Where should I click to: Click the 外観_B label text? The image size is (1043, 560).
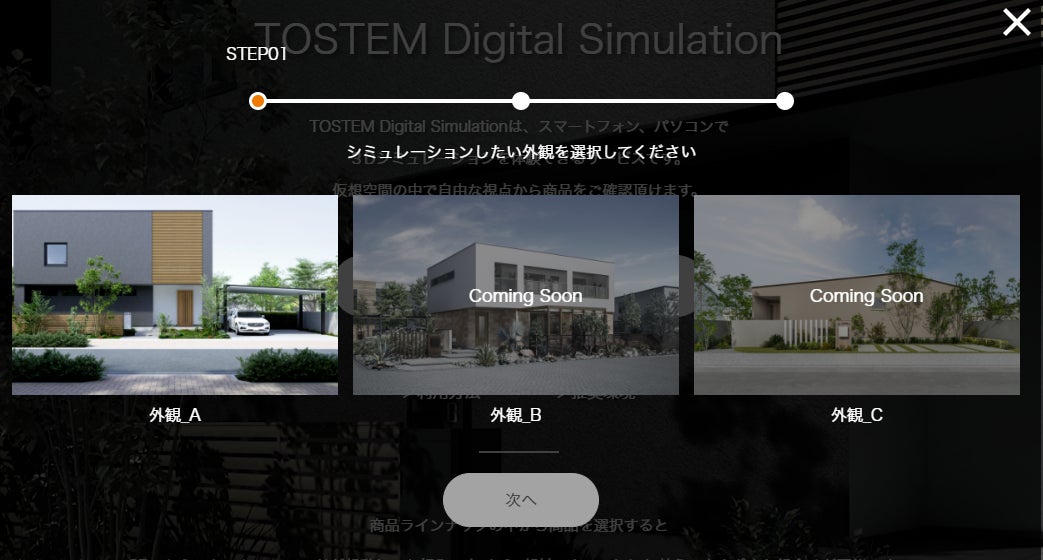[516, 415]
